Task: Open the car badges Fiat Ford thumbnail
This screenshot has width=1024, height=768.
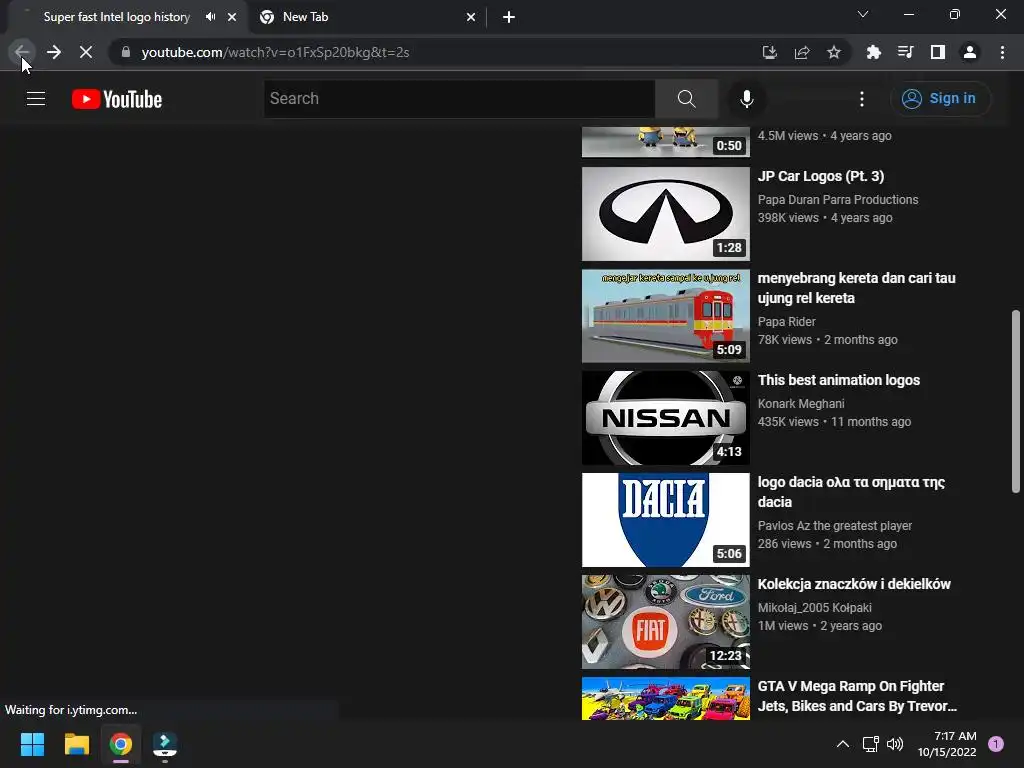Action: [665, 622]
